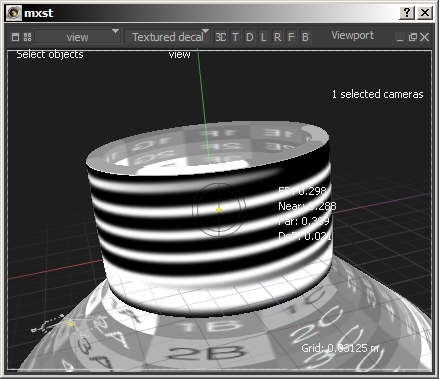This screenshot has height=379, width=439.
Task: Switch to 3D perspective view
Action: [220, 37]
